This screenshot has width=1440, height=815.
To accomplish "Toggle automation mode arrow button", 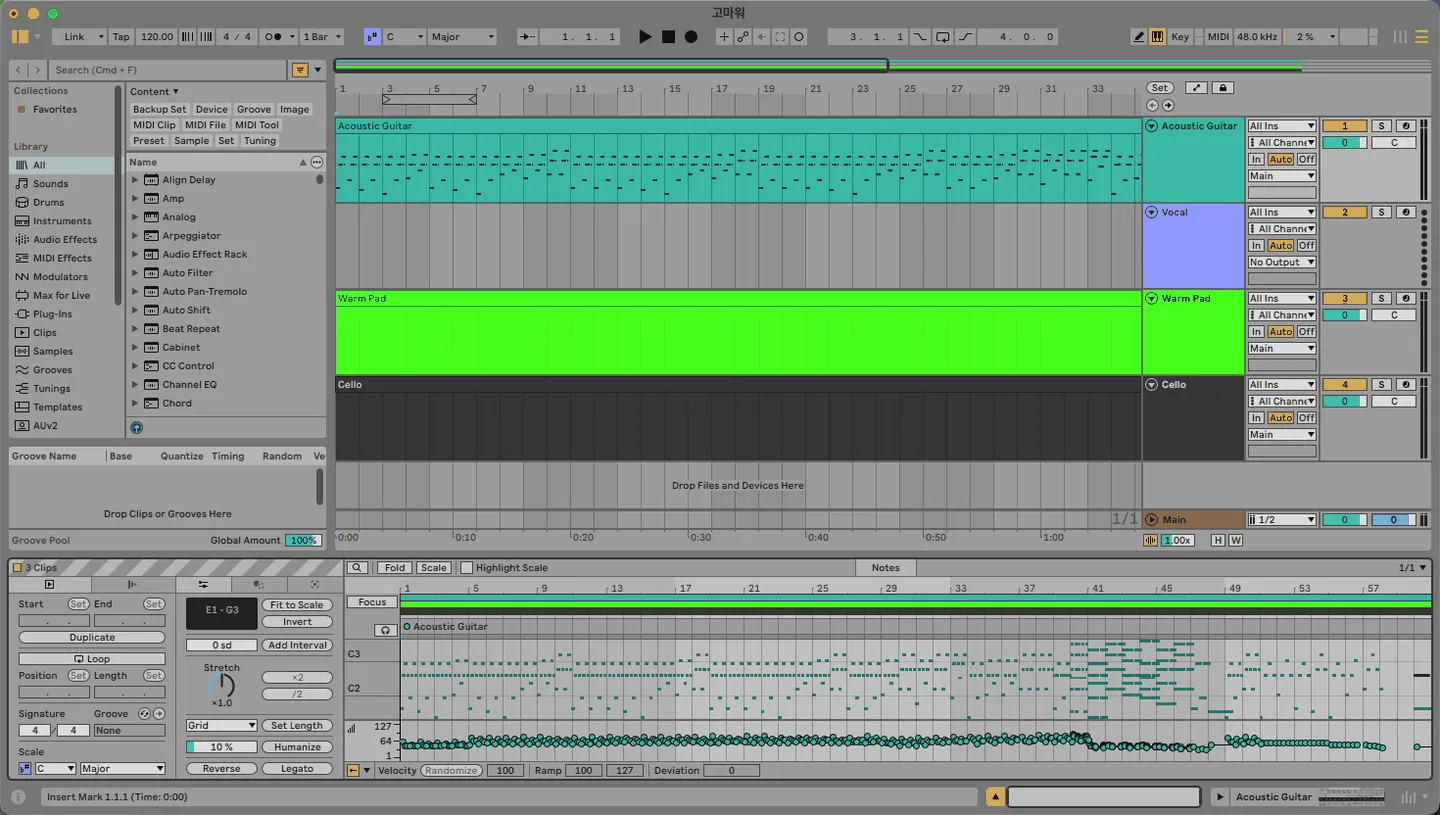I will [1196, 88].
